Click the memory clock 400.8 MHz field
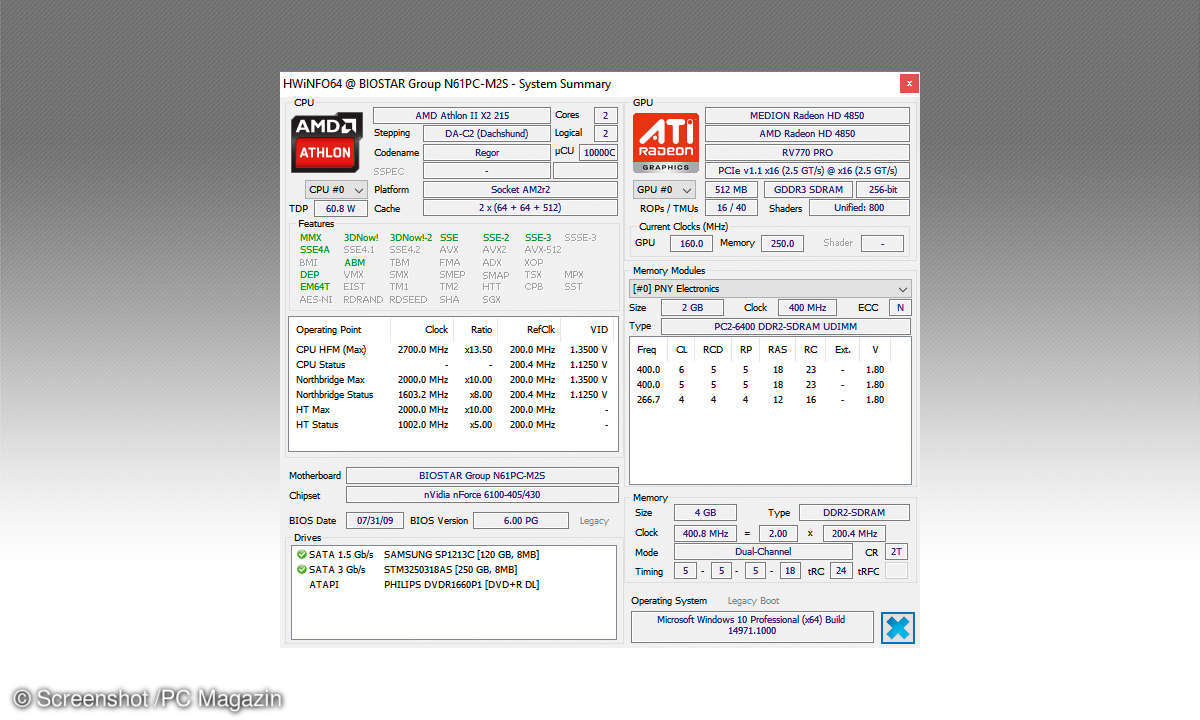The image size is (1200, 720). 705,533
